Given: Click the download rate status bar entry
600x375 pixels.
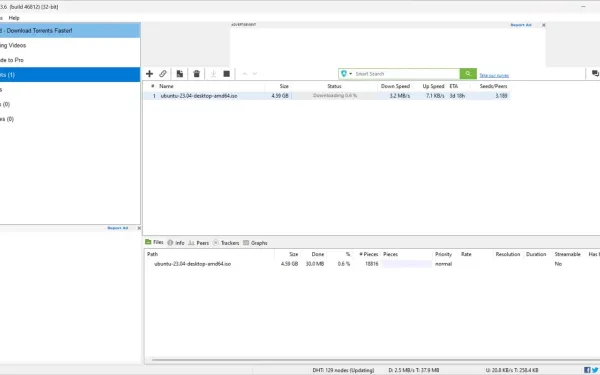Looking at the screenshot, I should [414, 370].
